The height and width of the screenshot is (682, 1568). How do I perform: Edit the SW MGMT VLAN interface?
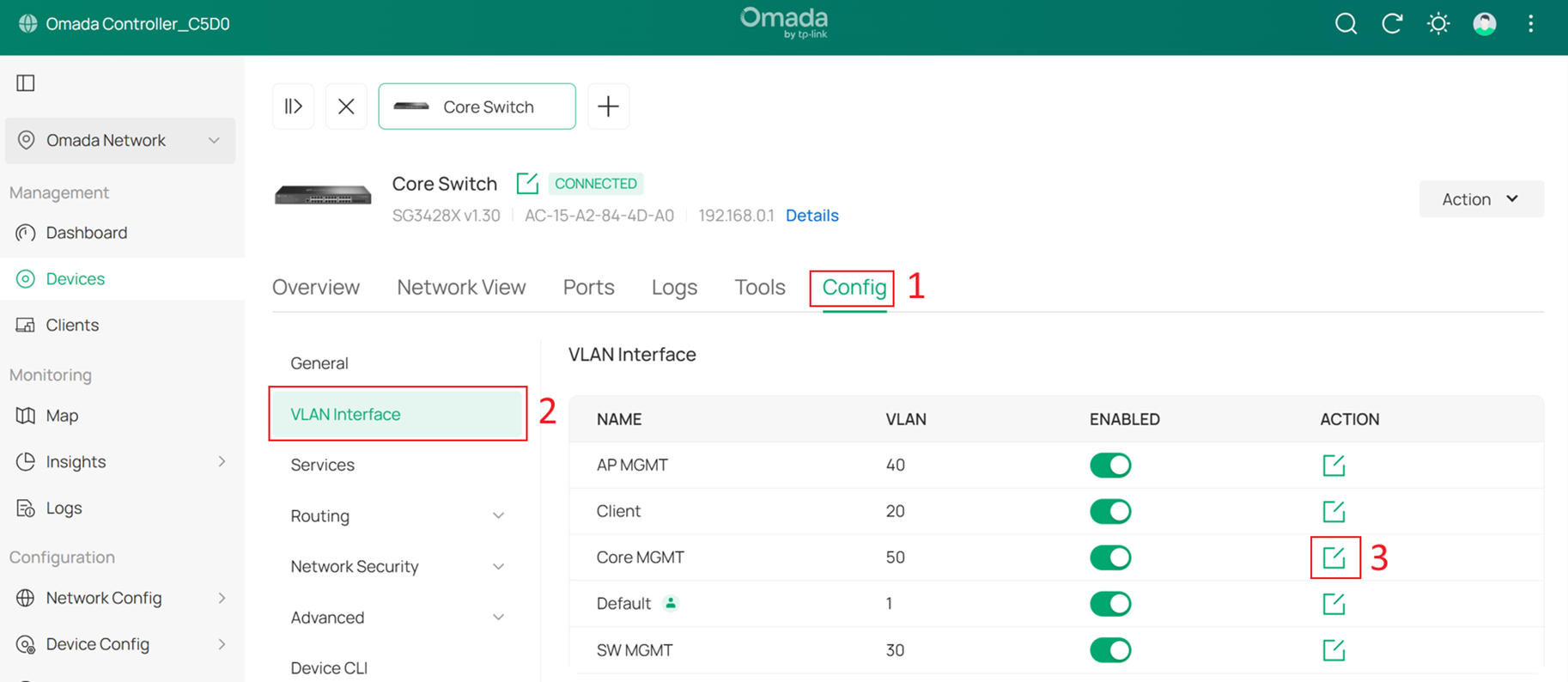(x=1334, y=650)
